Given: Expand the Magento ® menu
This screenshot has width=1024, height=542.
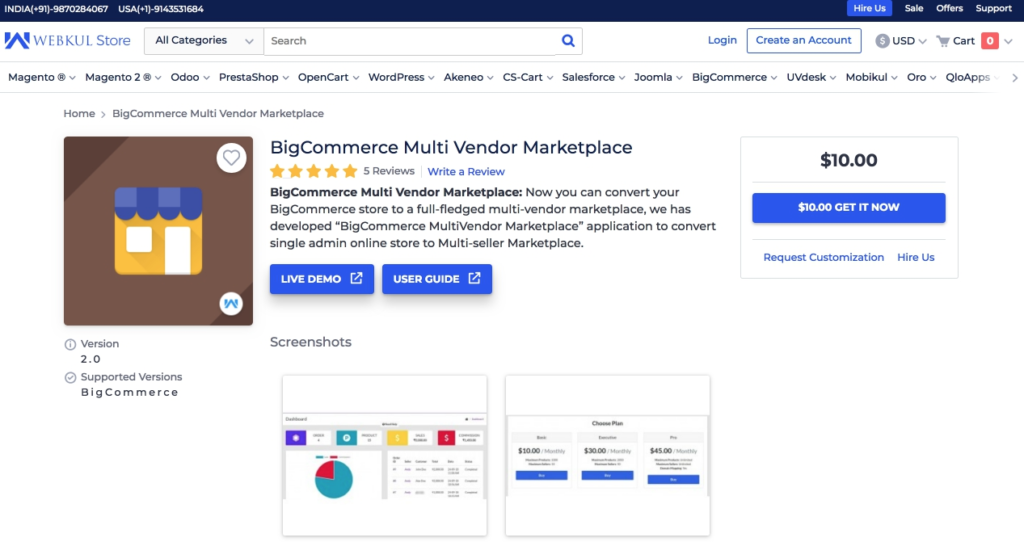Looking at the screenshot, I should point(42,77).
